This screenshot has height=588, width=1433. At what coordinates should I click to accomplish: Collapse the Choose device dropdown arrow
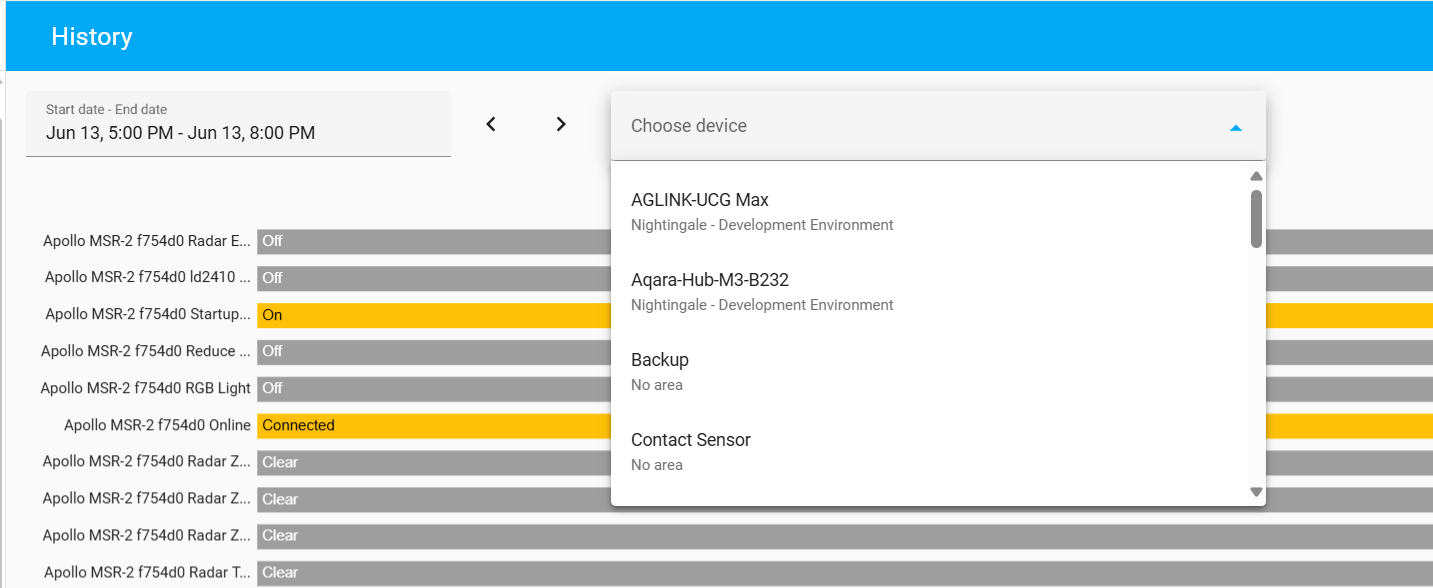pyautogui.click(x=1236, y=127)
